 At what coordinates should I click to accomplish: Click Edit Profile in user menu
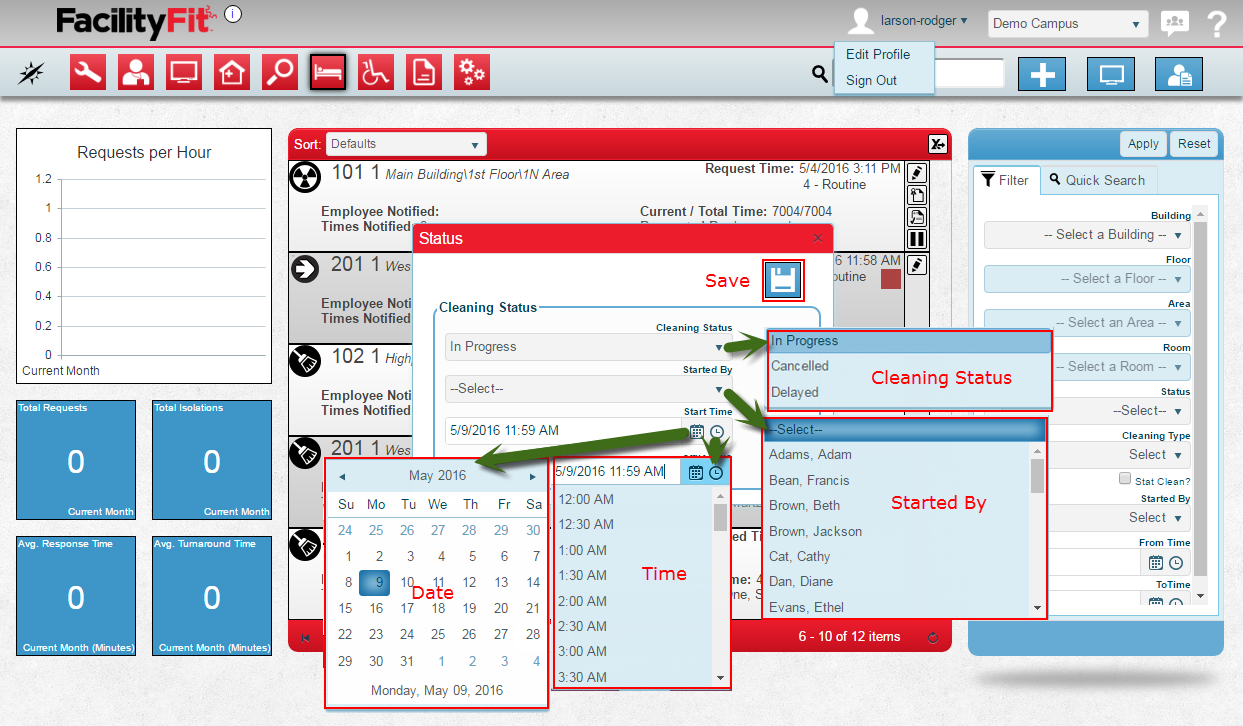click(x=877, y=54)
